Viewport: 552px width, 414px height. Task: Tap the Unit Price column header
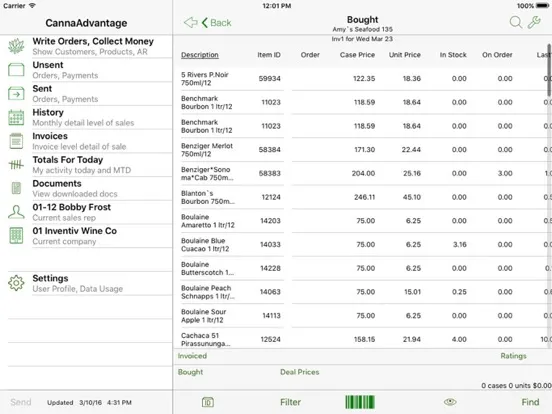pyautogui.click(x=404, y=55)
